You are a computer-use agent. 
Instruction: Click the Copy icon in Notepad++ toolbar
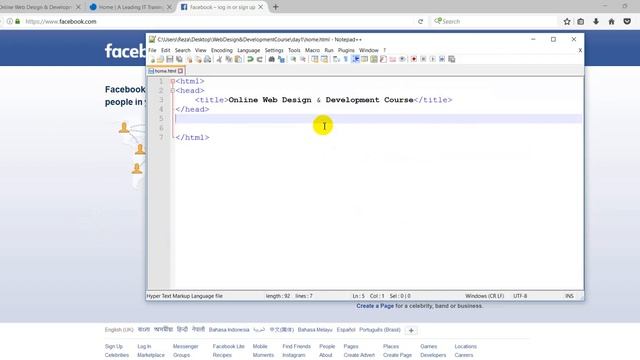[x=228, y=59]
